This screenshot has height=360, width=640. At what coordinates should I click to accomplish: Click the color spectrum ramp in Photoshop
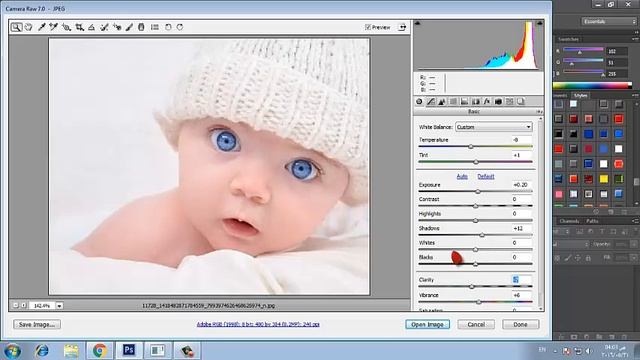click(x=592, y=85)
